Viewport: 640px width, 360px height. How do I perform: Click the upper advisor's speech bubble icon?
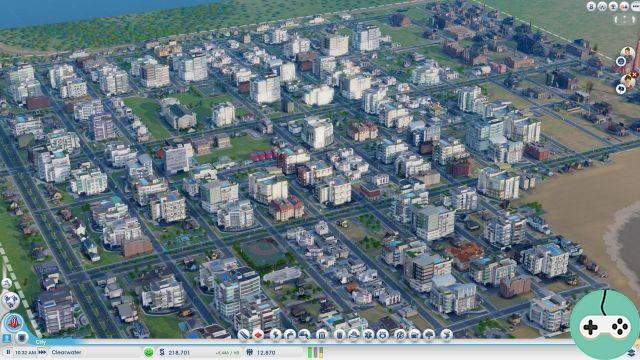621,61
